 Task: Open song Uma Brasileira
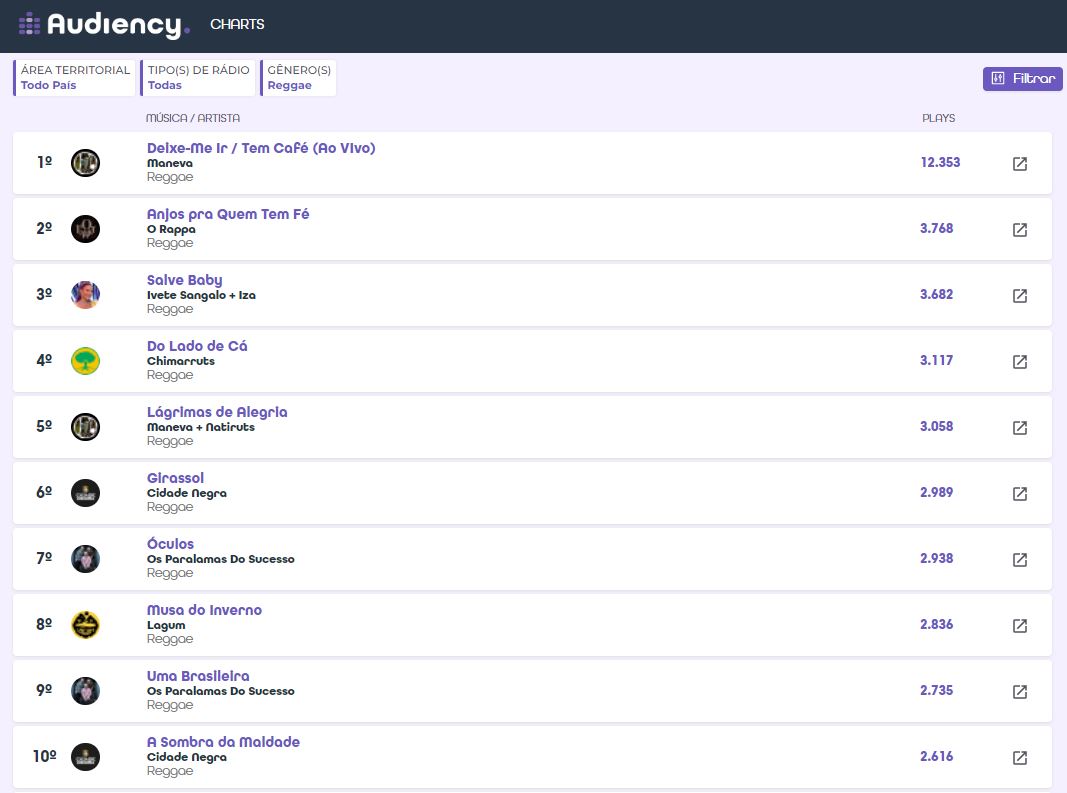198,676
